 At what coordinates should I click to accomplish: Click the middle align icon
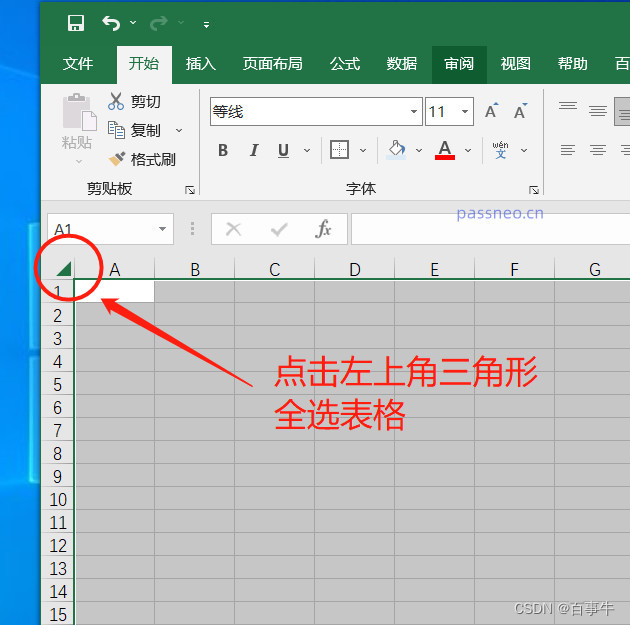598,111
